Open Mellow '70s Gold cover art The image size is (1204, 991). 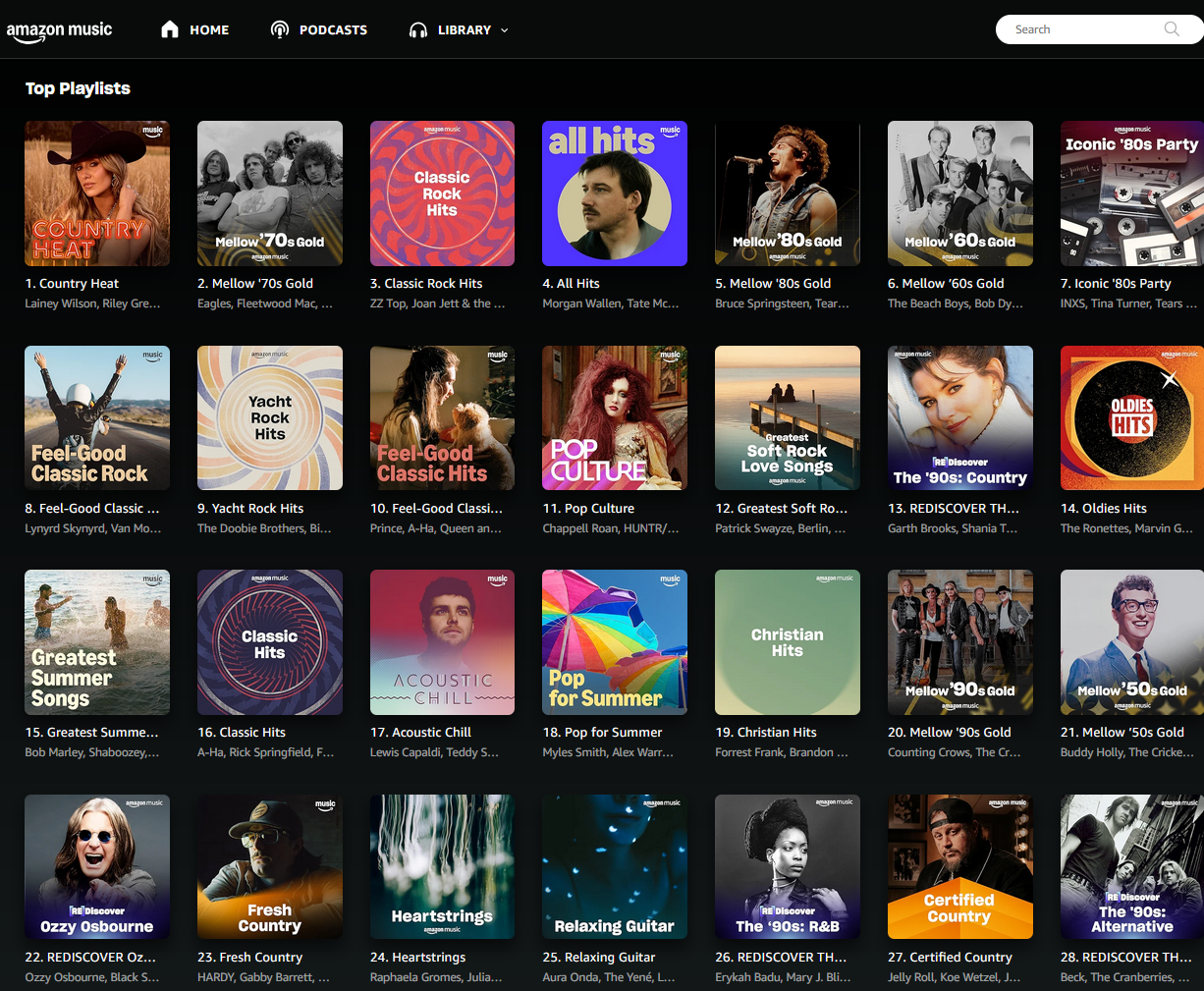(270, 193)
